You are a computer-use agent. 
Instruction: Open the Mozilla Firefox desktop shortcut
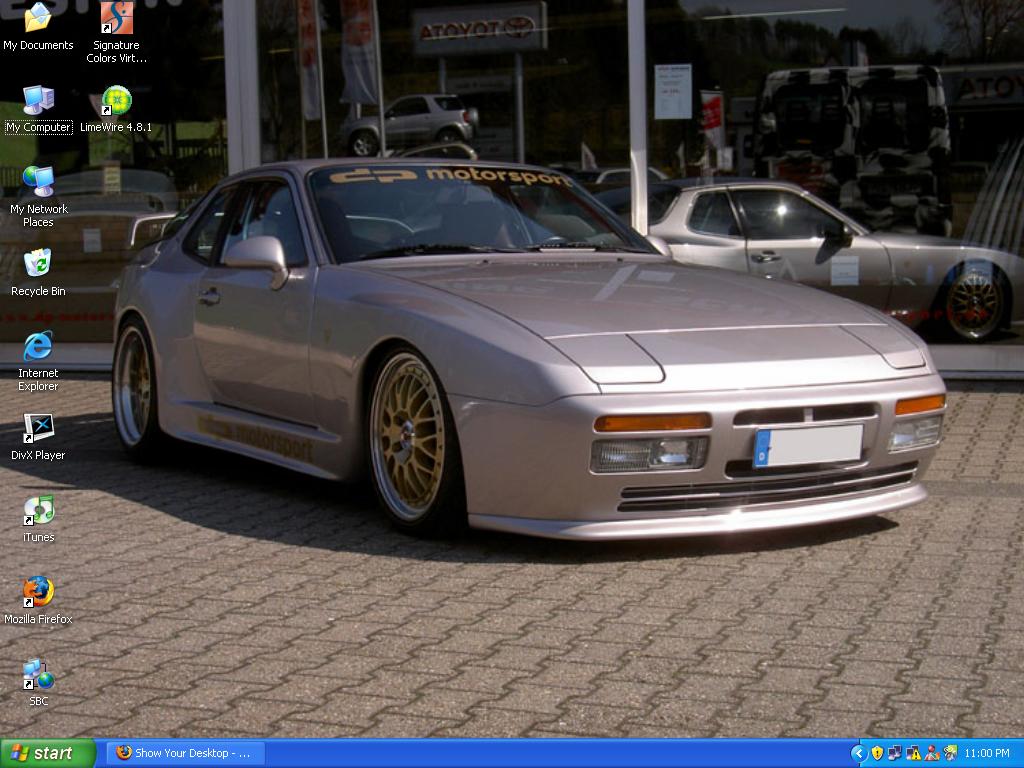click(38, 592)
